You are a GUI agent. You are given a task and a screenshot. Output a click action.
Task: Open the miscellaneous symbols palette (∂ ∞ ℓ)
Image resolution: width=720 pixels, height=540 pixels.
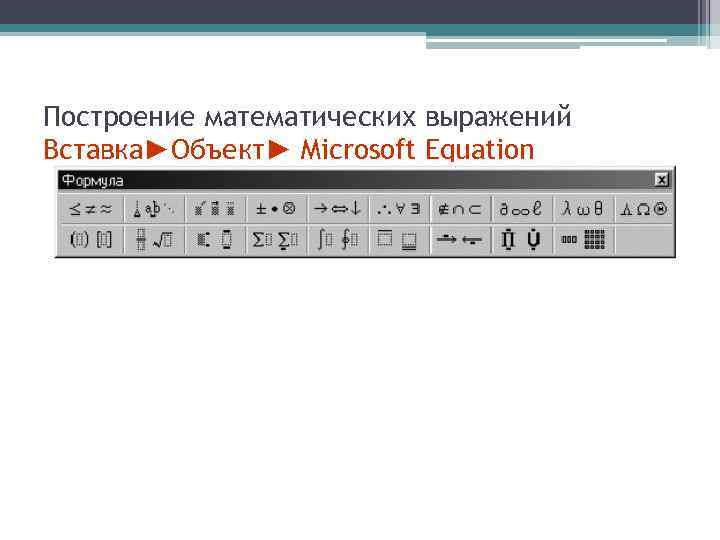point(522,209)
